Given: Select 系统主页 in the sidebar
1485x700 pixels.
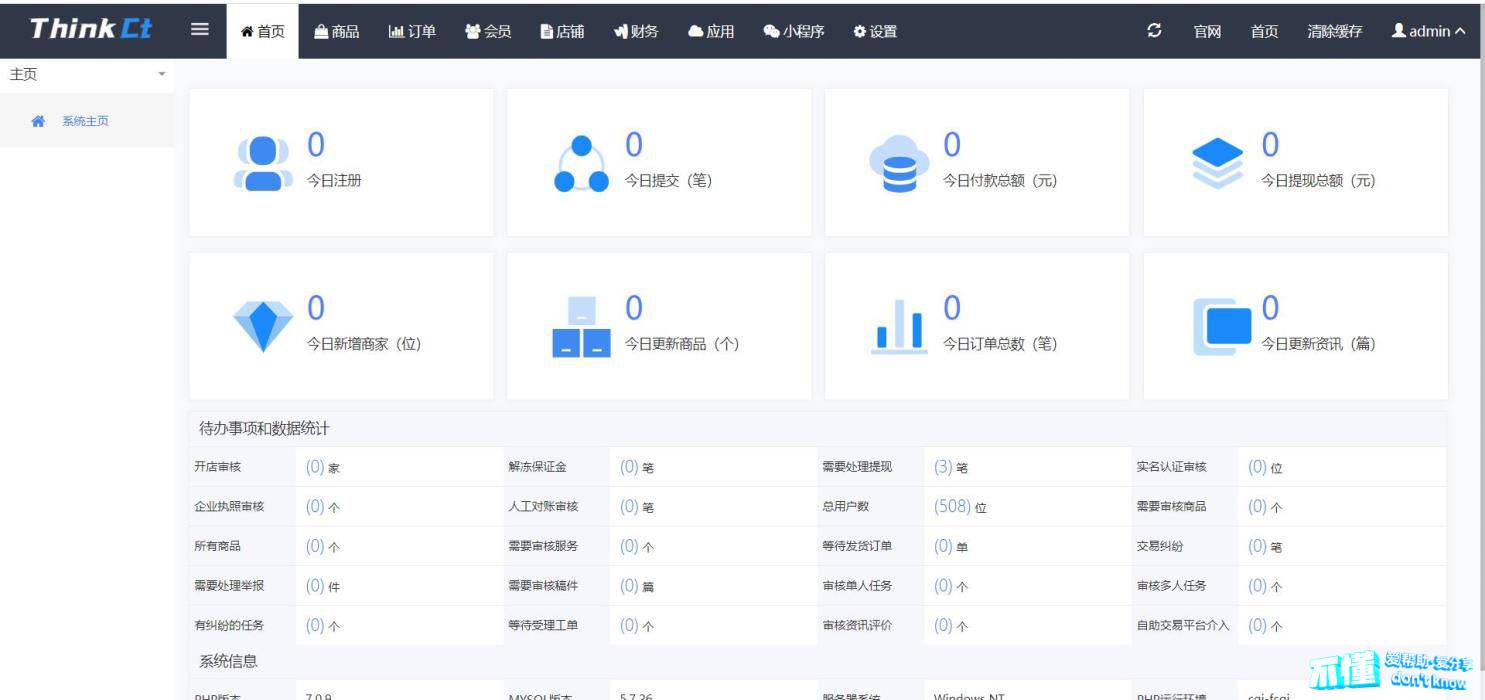Looking at the screenshot, I should [85, 121].
